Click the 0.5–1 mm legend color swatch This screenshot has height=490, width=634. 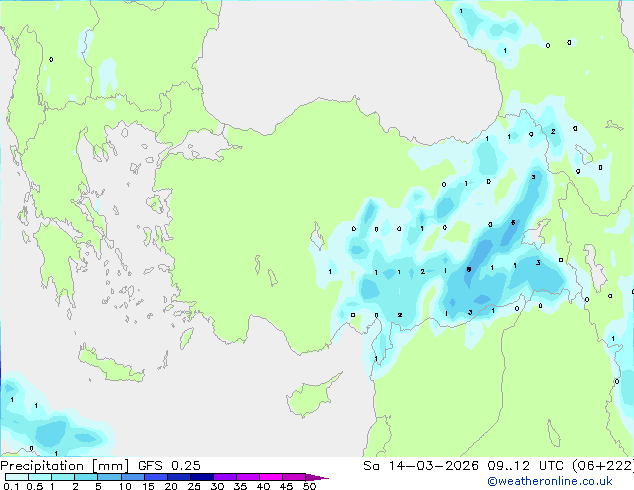pos(40,477)
